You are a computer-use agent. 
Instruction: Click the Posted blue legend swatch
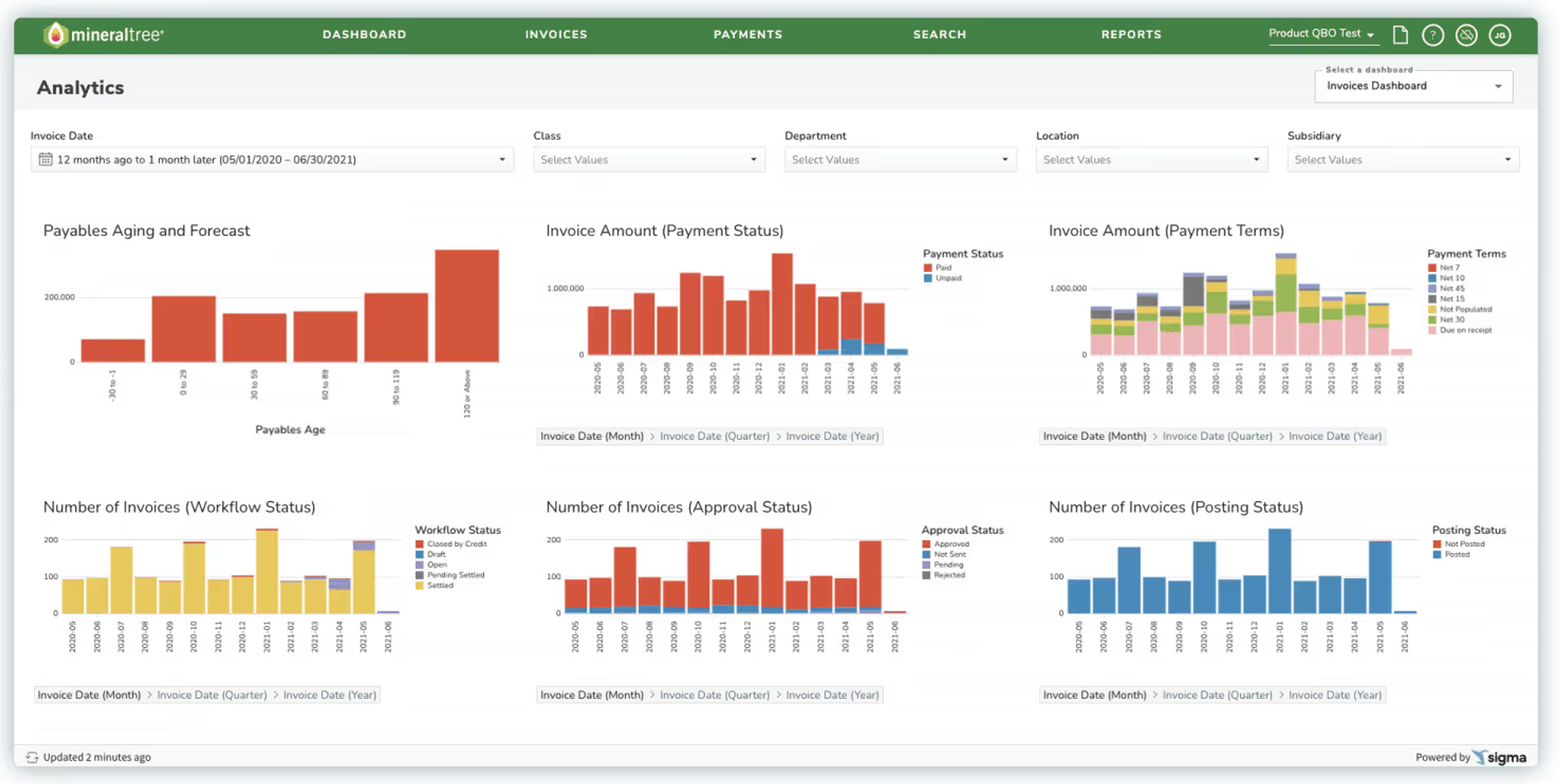(x=1437, y=554)
